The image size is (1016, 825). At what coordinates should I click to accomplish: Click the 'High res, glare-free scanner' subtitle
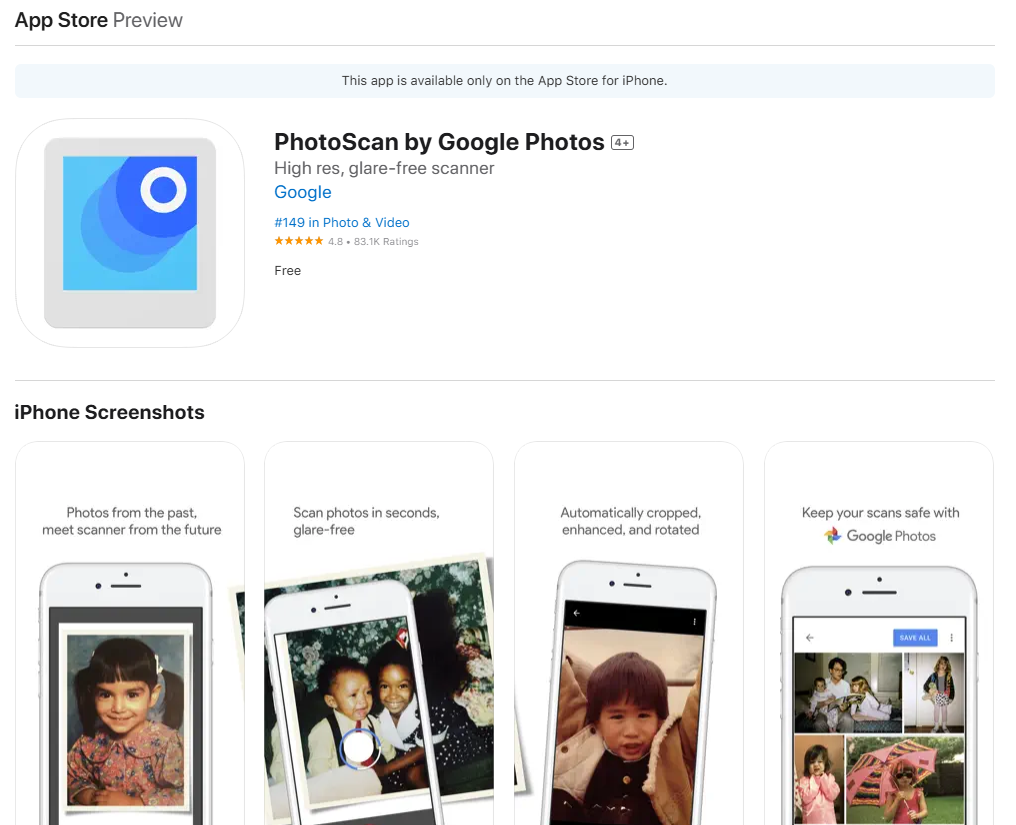coord(384,168)
